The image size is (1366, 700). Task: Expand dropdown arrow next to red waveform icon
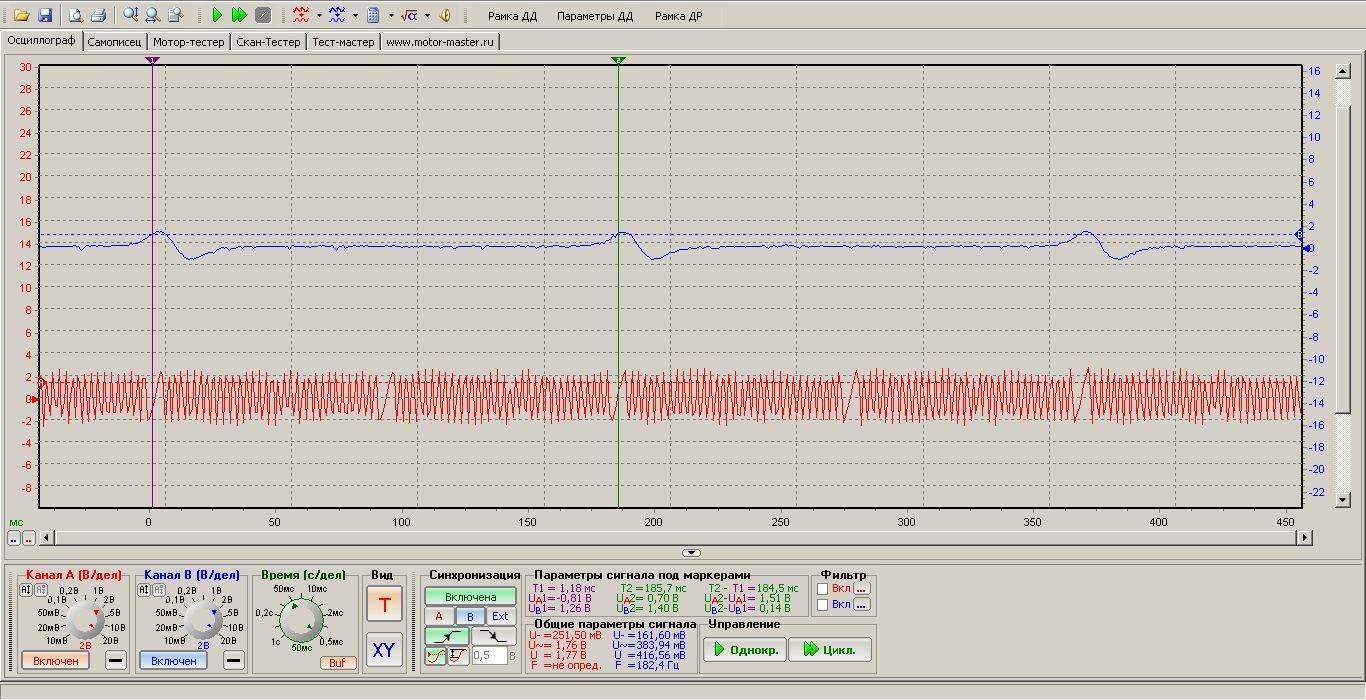pyautogui.click(x=319, y=16)
